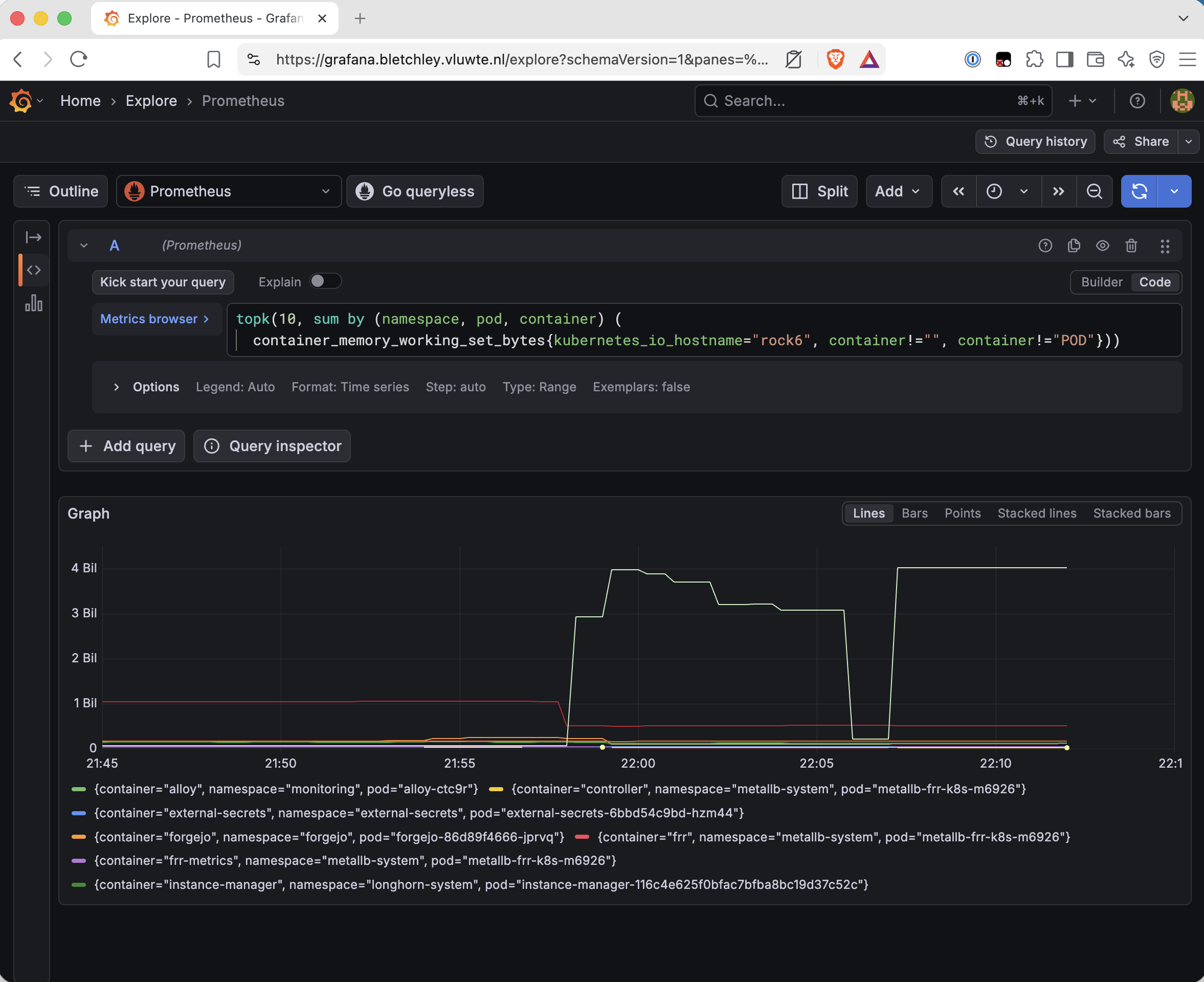Select Lines graph style
The height and width of the screenshot is (982, 1204).
coord(868,513)
